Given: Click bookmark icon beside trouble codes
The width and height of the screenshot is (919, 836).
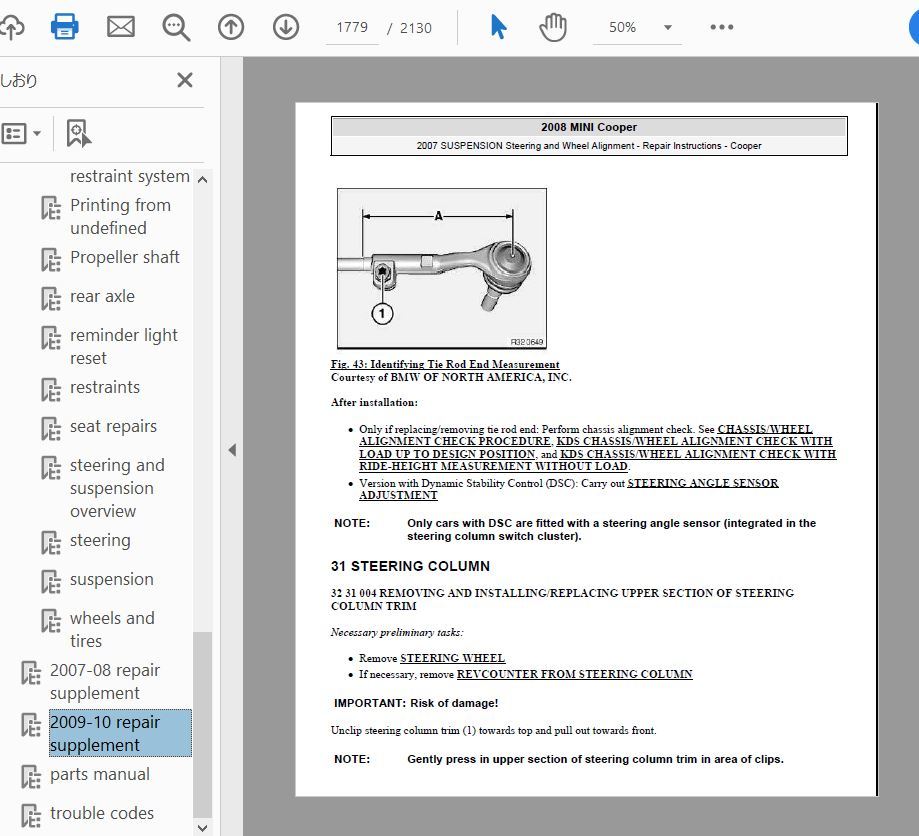Looking at the screenshot, I should (31, 816).
